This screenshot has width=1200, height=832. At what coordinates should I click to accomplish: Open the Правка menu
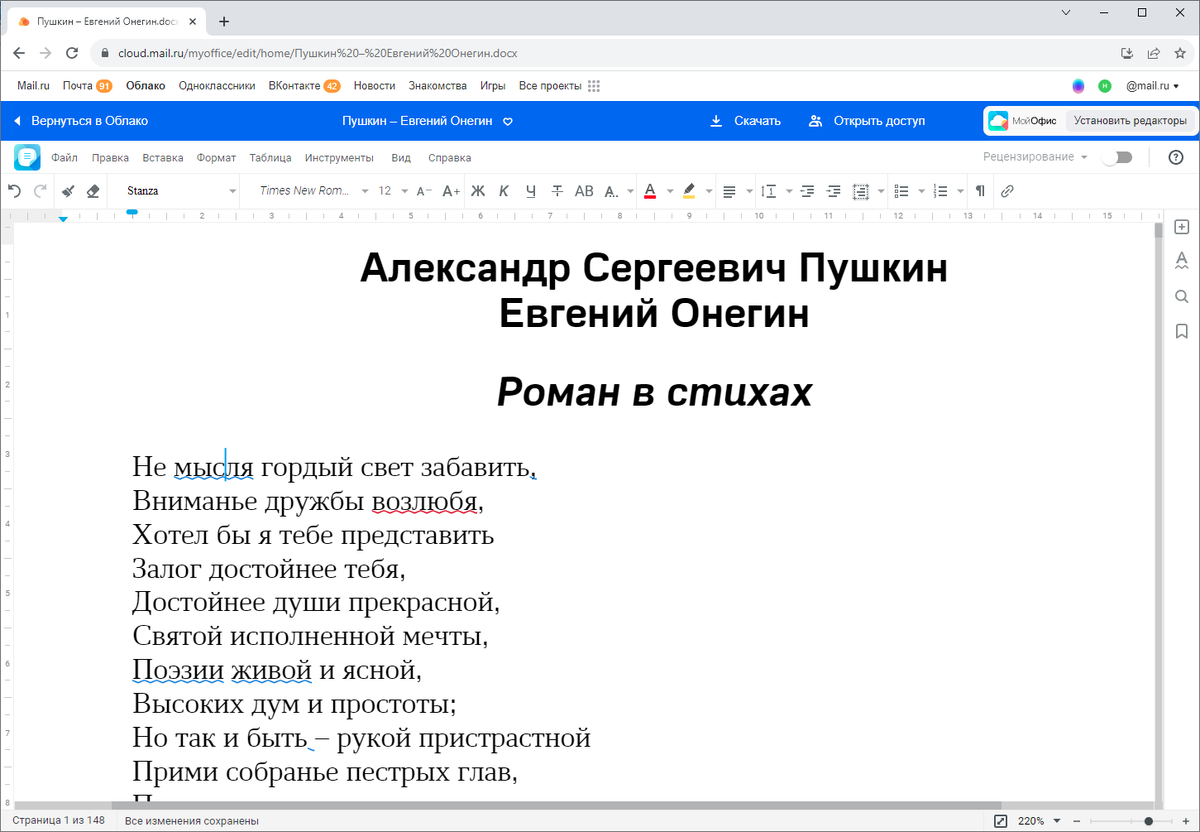click(110, 158)
